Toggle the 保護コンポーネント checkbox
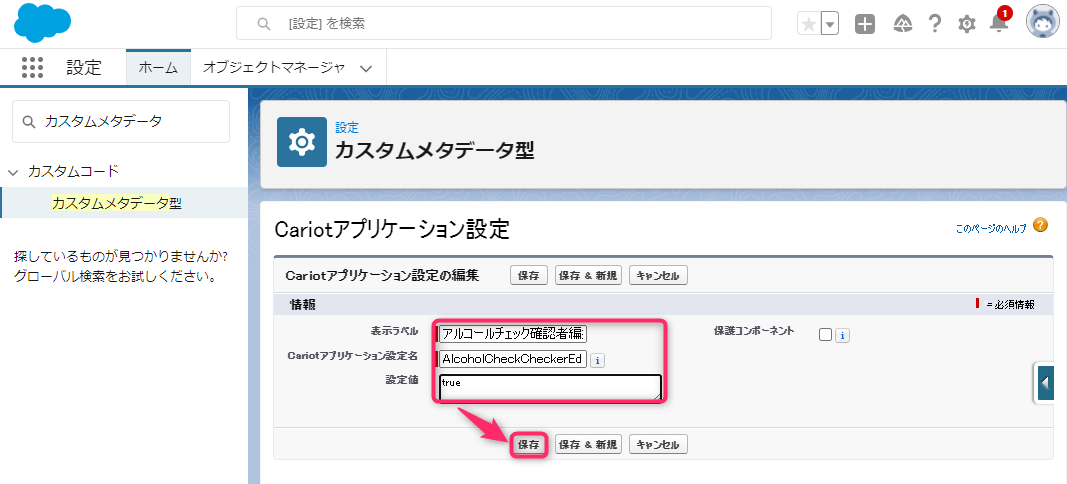 [x=825, y=334]
